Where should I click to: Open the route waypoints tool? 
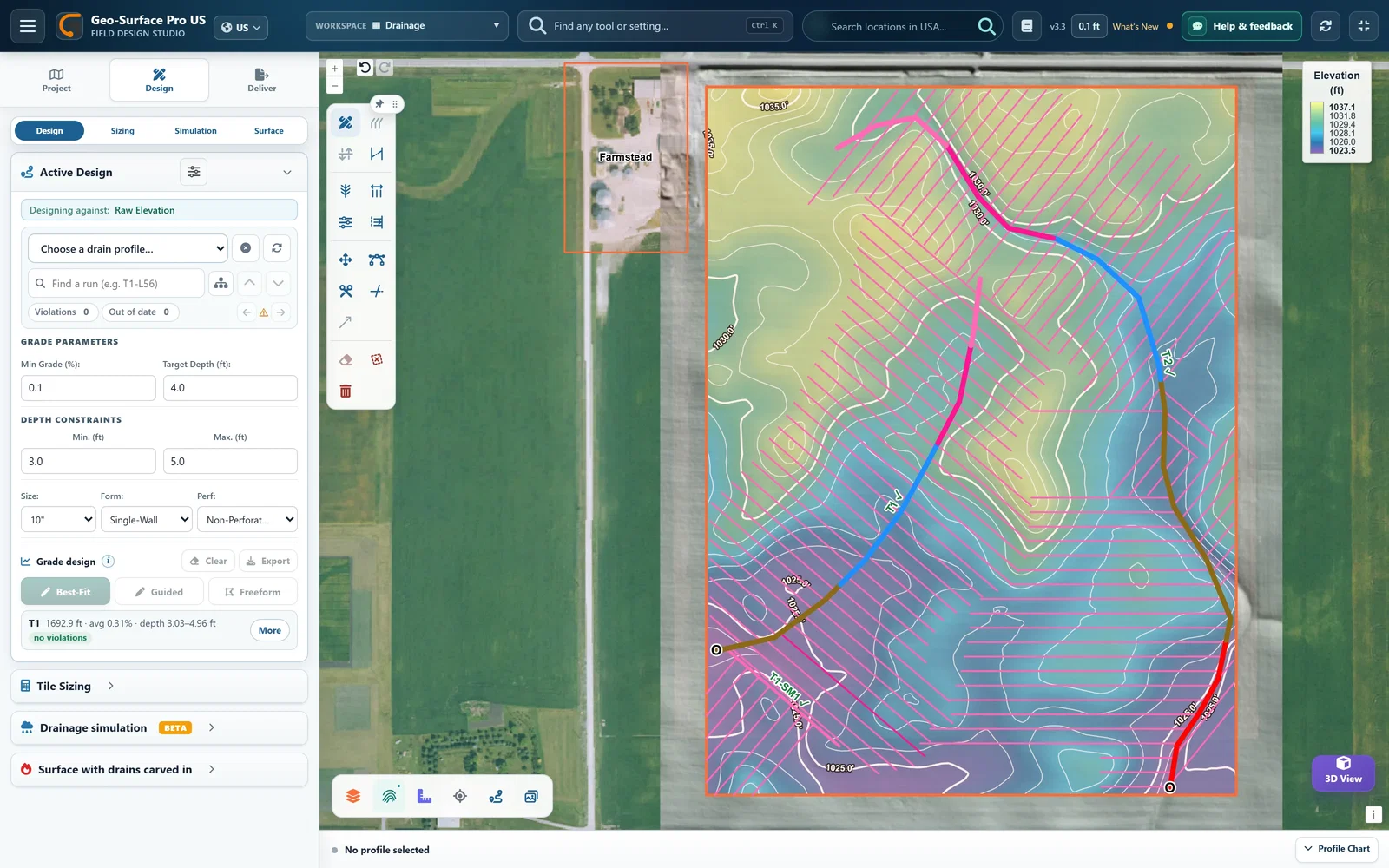pos(496,796)
